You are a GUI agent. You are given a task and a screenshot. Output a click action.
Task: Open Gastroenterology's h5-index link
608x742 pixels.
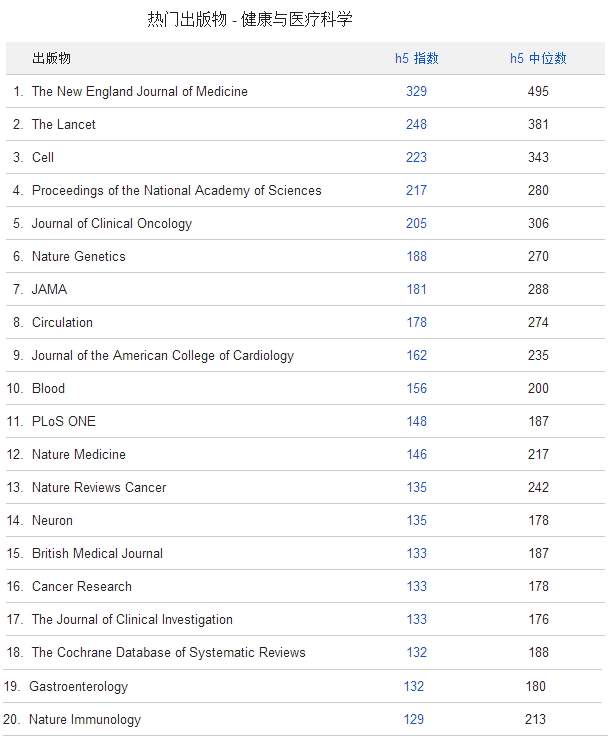tap(413, 686)
